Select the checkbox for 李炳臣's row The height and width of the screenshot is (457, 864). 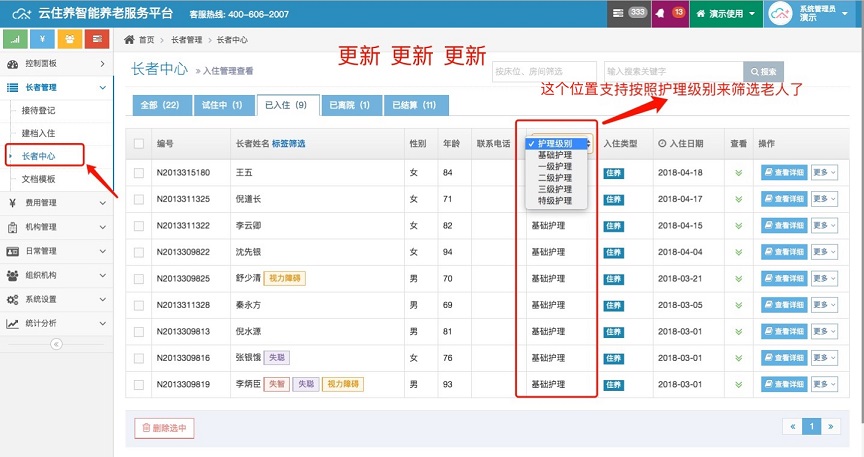click(x=139, y=384)
